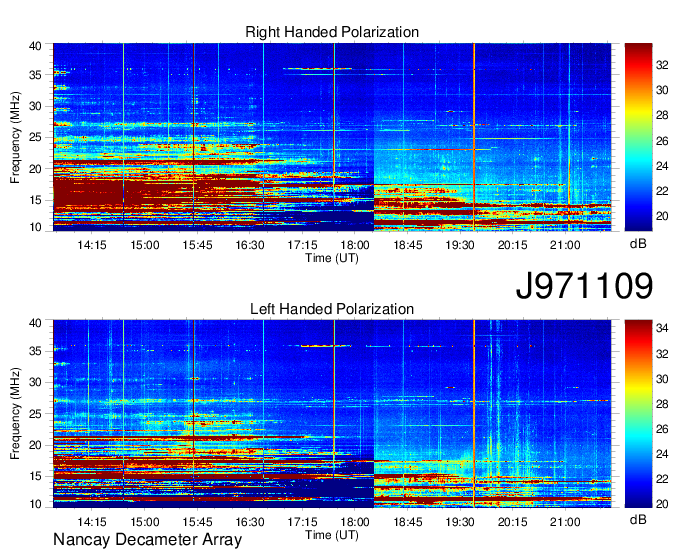
Task: Click the 21:00 time tick on the right-handed plot
Action: 565,245
